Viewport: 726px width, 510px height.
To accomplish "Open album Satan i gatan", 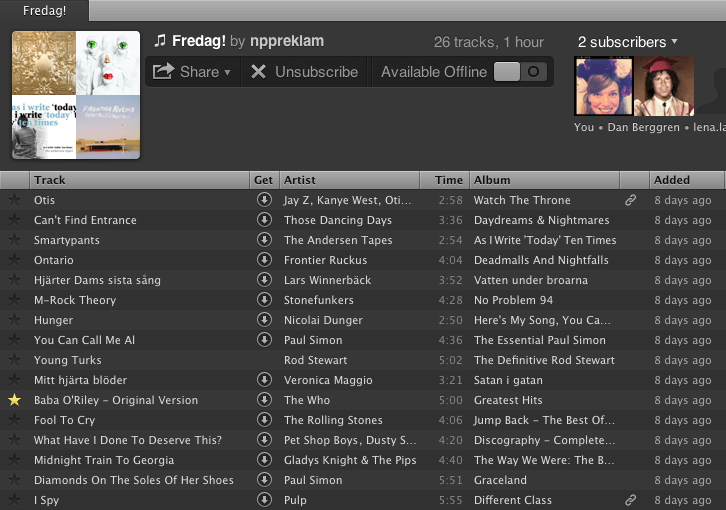I will pos(508,380).
